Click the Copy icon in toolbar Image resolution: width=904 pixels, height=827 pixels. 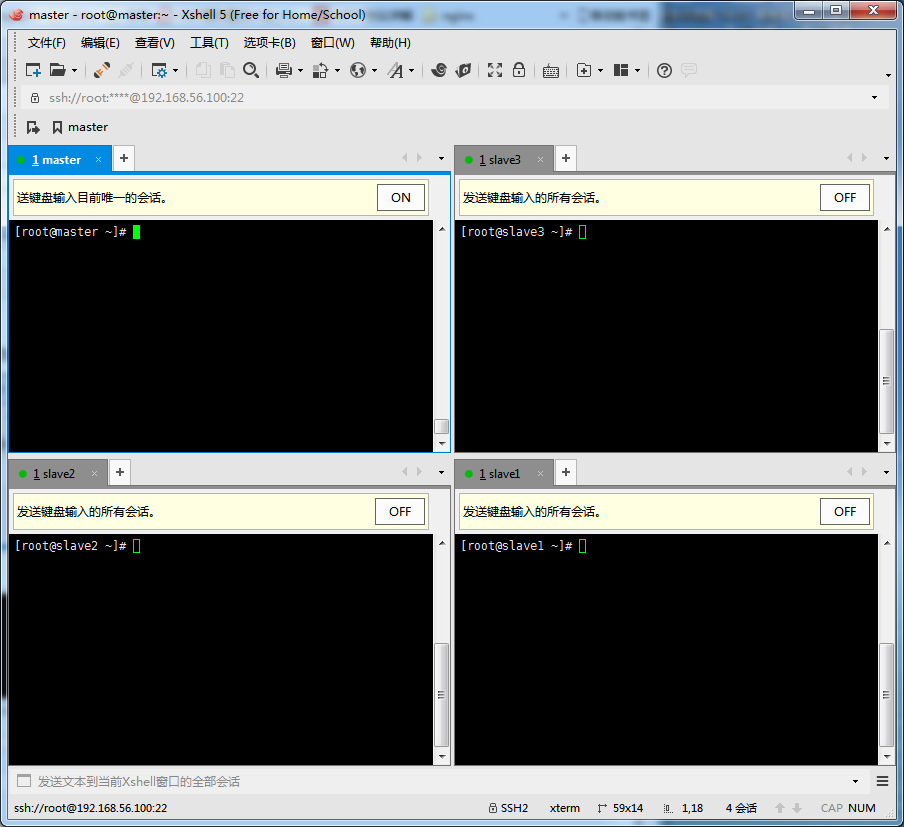(202, 70)
